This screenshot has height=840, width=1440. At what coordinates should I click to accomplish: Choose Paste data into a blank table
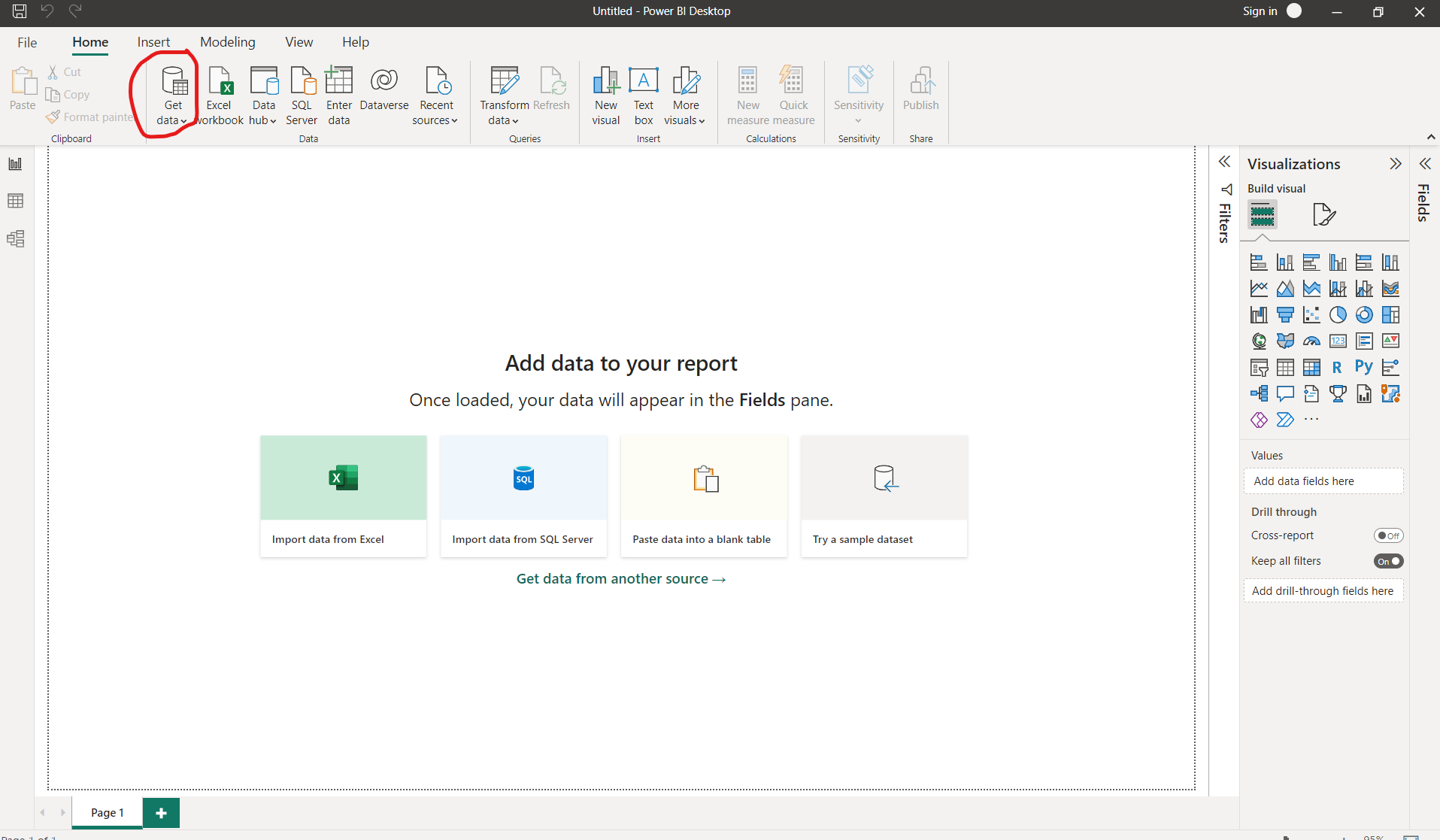pos(704,496)
